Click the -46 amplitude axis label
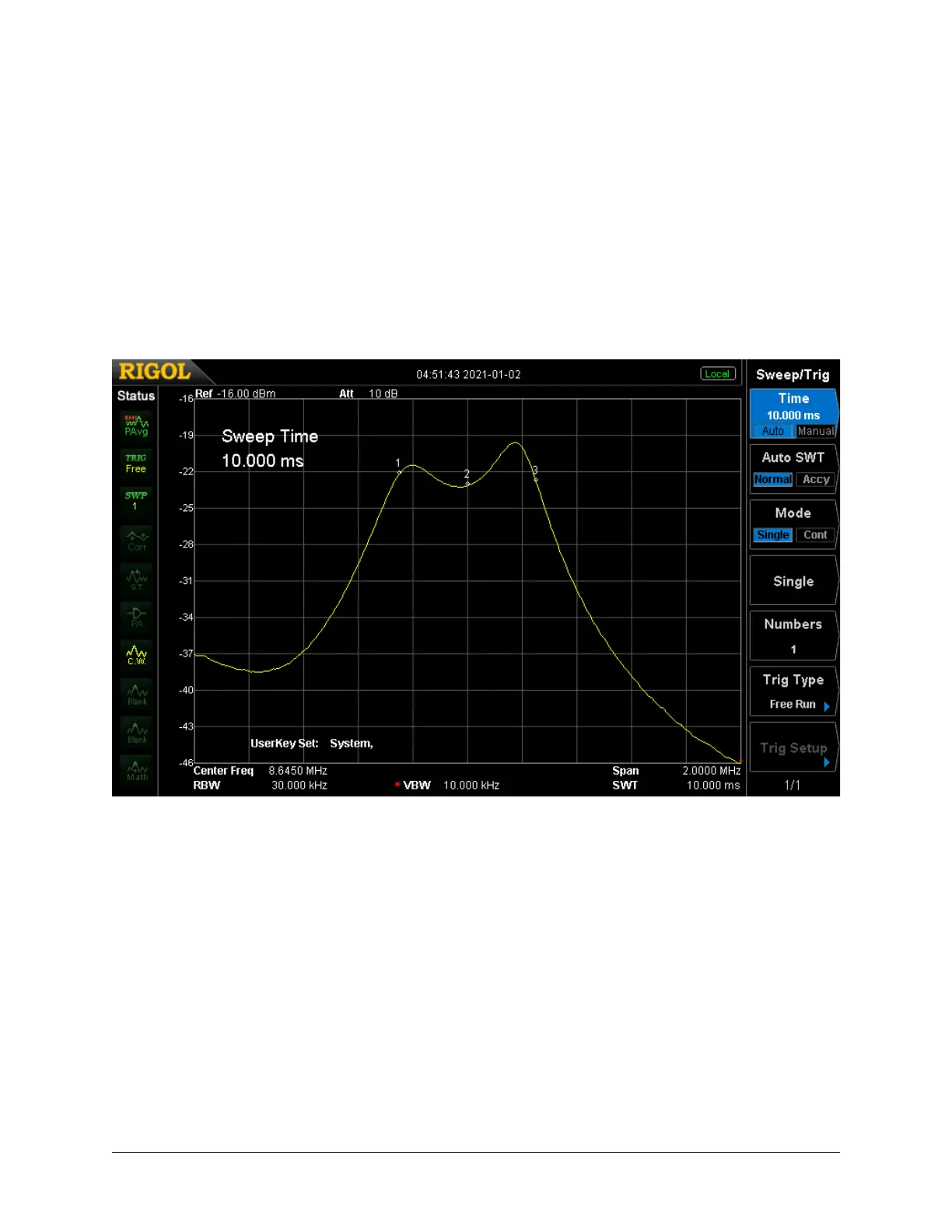Image resolution: width=952 pixels, height=1232 pixels. tap(186, 763)
